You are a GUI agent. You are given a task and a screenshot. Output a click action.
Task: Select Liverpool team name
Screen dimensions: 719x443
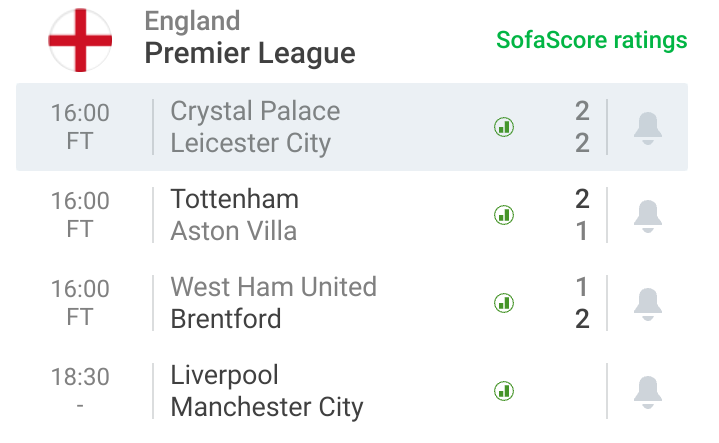[x=224, y=376]
